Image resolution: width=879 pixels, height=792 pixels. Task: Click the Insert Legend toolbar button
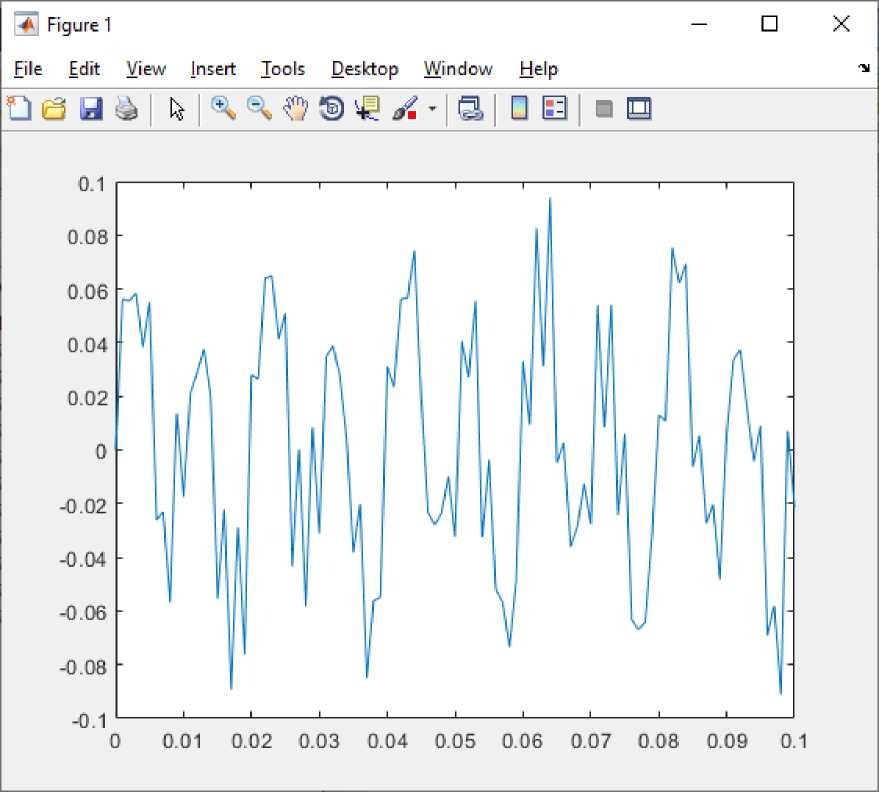click(x=554, y=109)
